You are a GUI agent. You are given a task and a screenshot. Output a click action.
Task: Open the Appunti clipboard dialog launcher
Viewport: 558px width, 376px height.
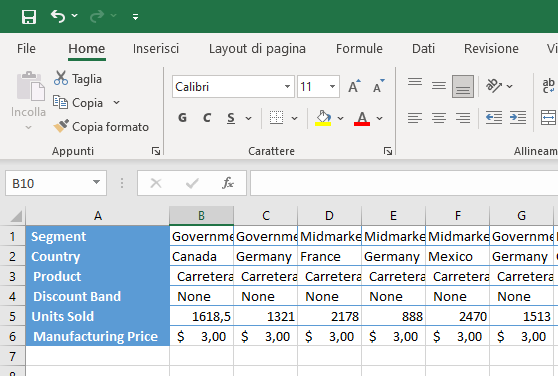156,151
